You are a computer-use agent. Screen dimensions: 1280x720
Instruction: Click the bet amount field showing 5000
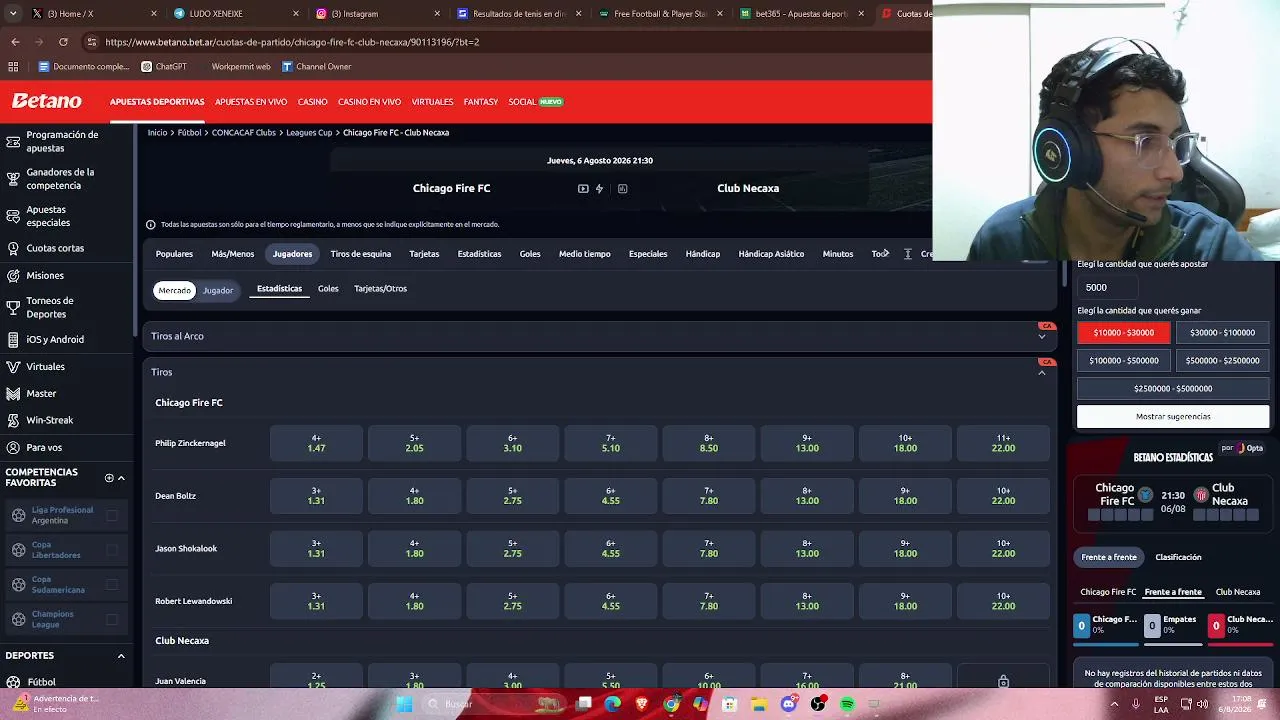1109,287
